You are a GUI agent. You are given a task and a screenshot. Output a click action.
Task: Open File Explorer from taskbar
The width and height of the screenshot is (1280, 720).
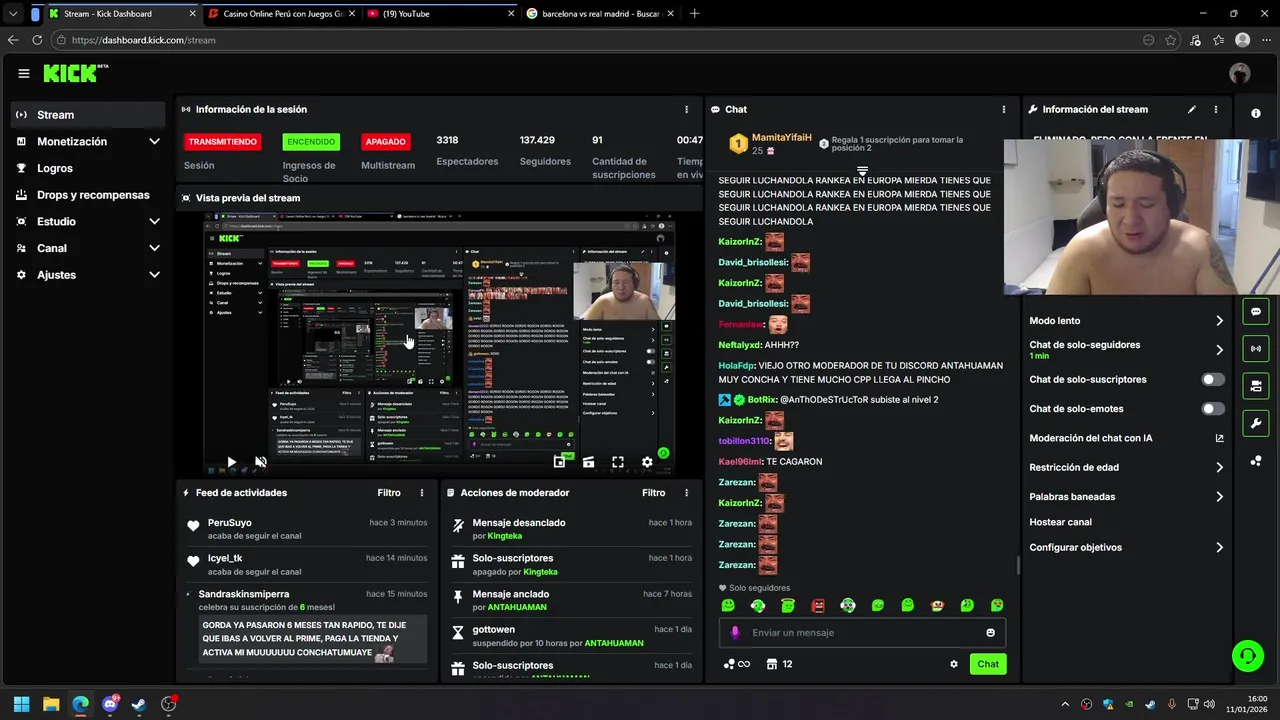coord(51,704)
